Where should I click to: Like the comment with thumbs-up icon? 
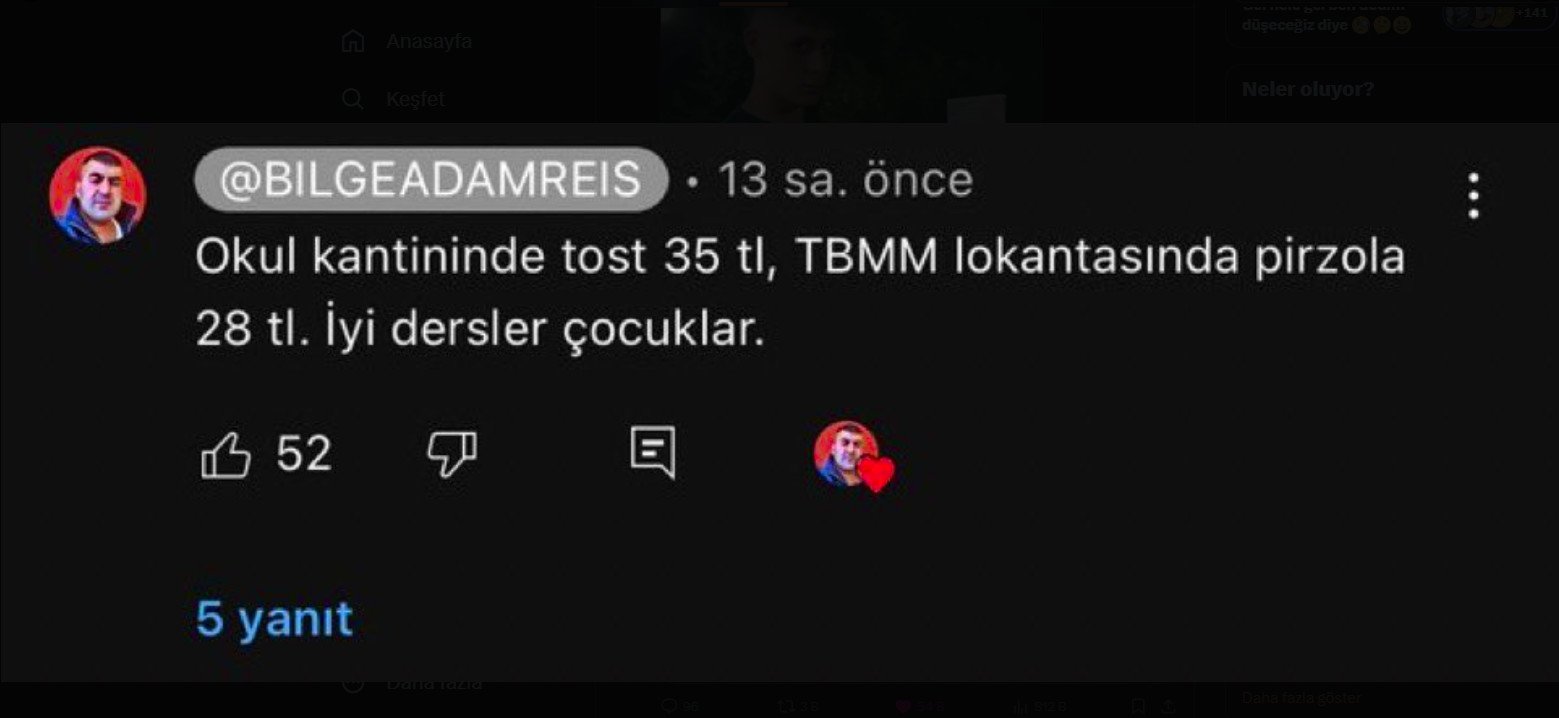[225, 455]
